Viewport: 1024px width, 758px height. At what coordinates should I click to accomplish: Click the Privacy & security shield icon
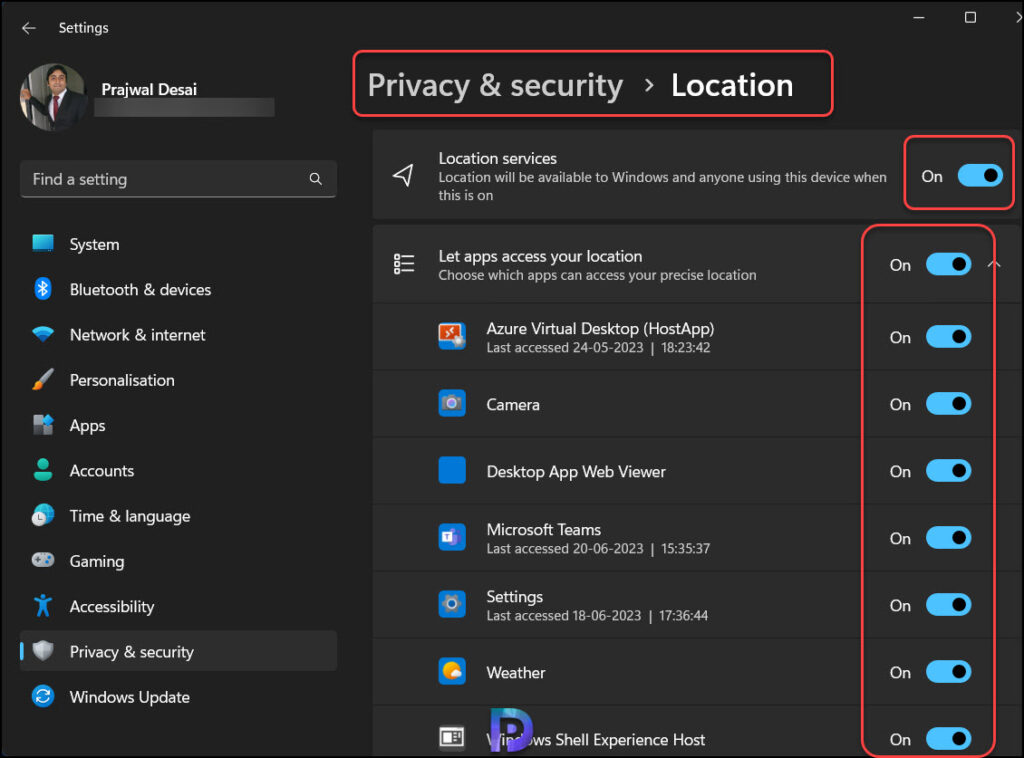[x=43, y=651]
